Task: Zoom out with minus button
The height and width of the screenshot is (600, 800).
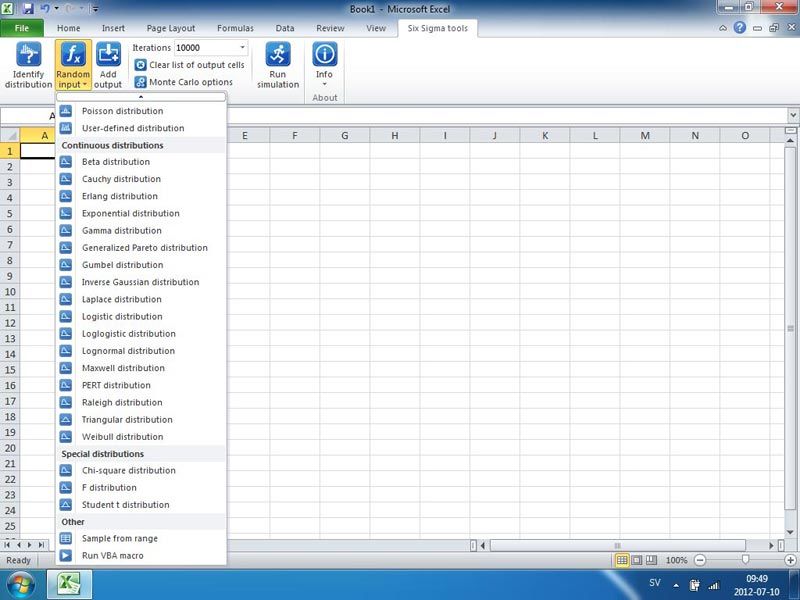Action: pyautogui.click(x=701, y=560)
